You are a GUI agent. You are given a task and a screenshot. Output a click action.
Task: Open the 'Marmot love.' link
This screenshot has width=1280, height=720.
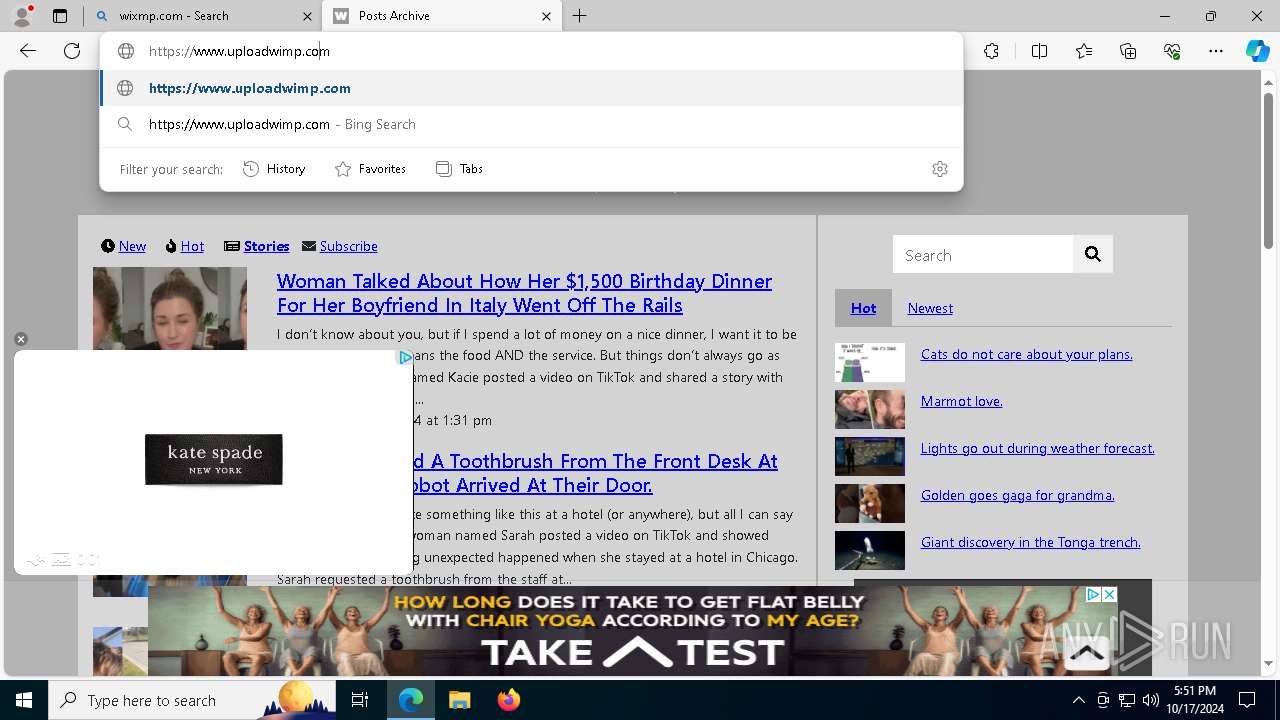pyautogui.click(x=961, y=401)
